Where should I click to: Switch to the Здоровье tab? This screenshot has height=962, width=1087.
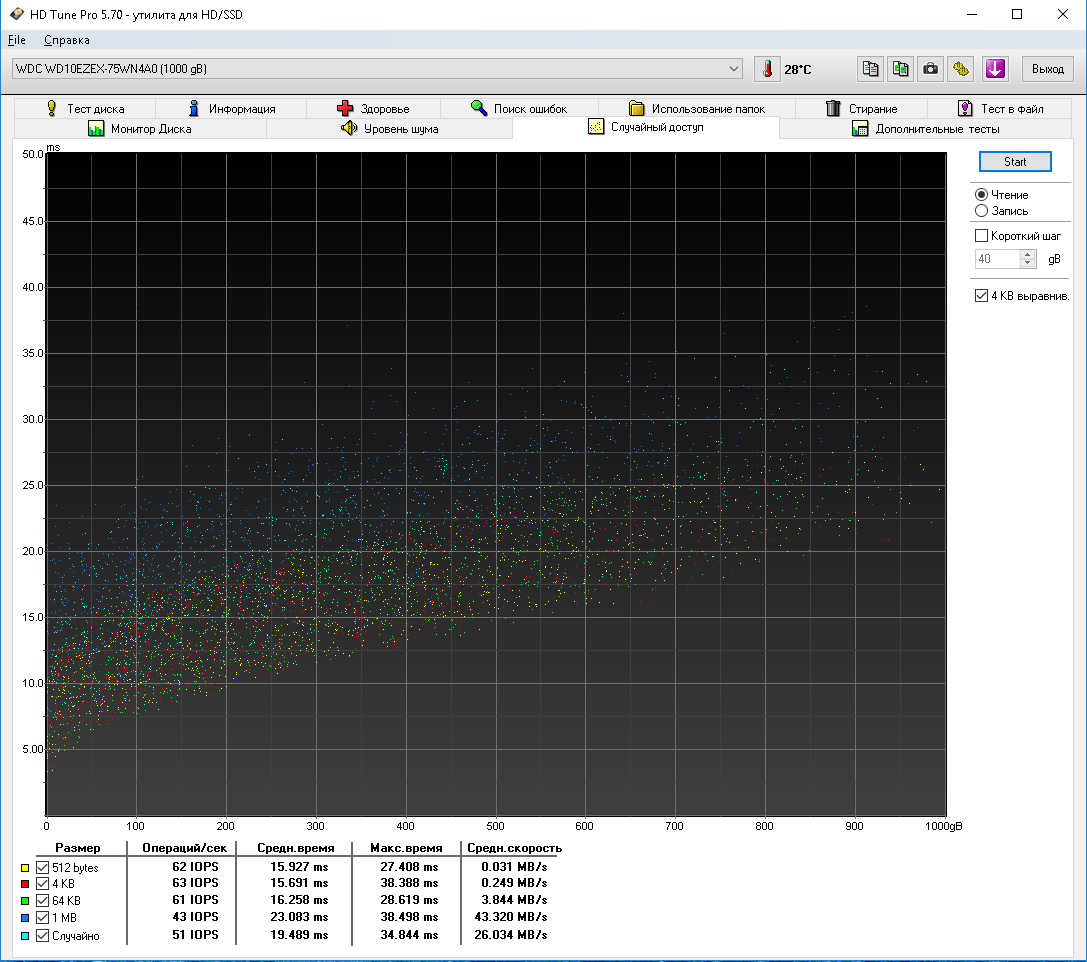[373, 109]
